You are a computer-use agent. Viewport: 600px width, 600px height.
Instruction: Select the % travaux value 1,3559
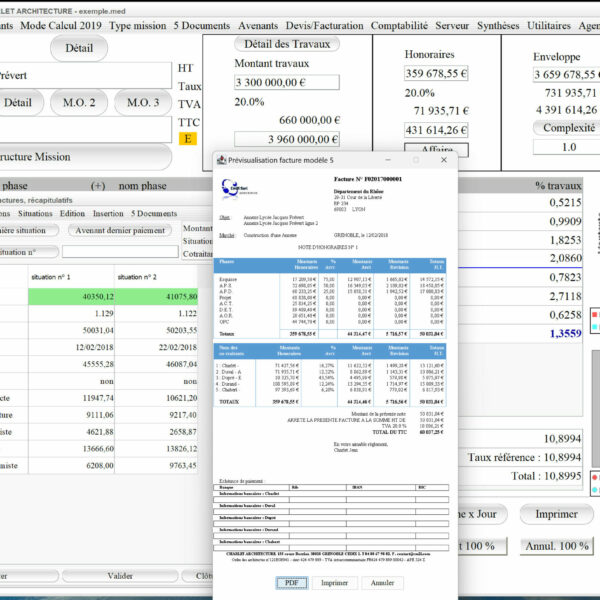[566, 334]
